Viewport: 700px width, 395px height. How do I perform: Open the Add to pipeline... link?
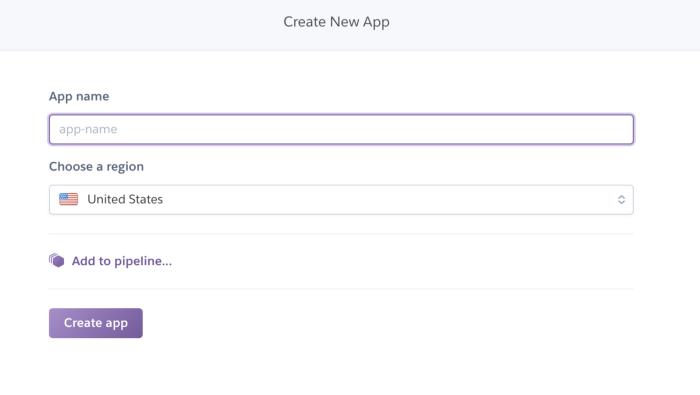click(x=121, y=261)
